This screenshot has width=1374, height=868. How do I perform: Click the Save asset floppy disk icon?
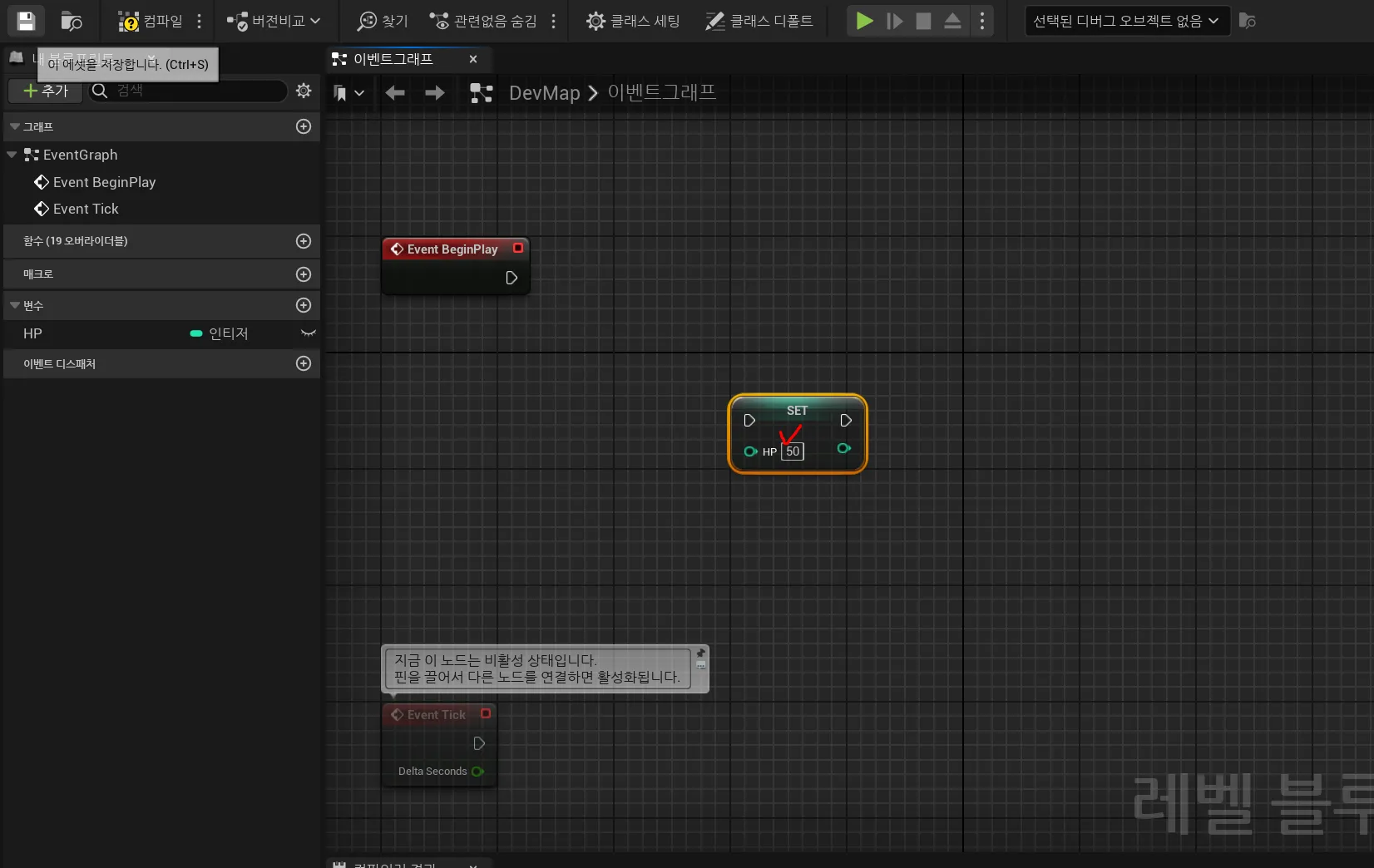pos(26,21)
